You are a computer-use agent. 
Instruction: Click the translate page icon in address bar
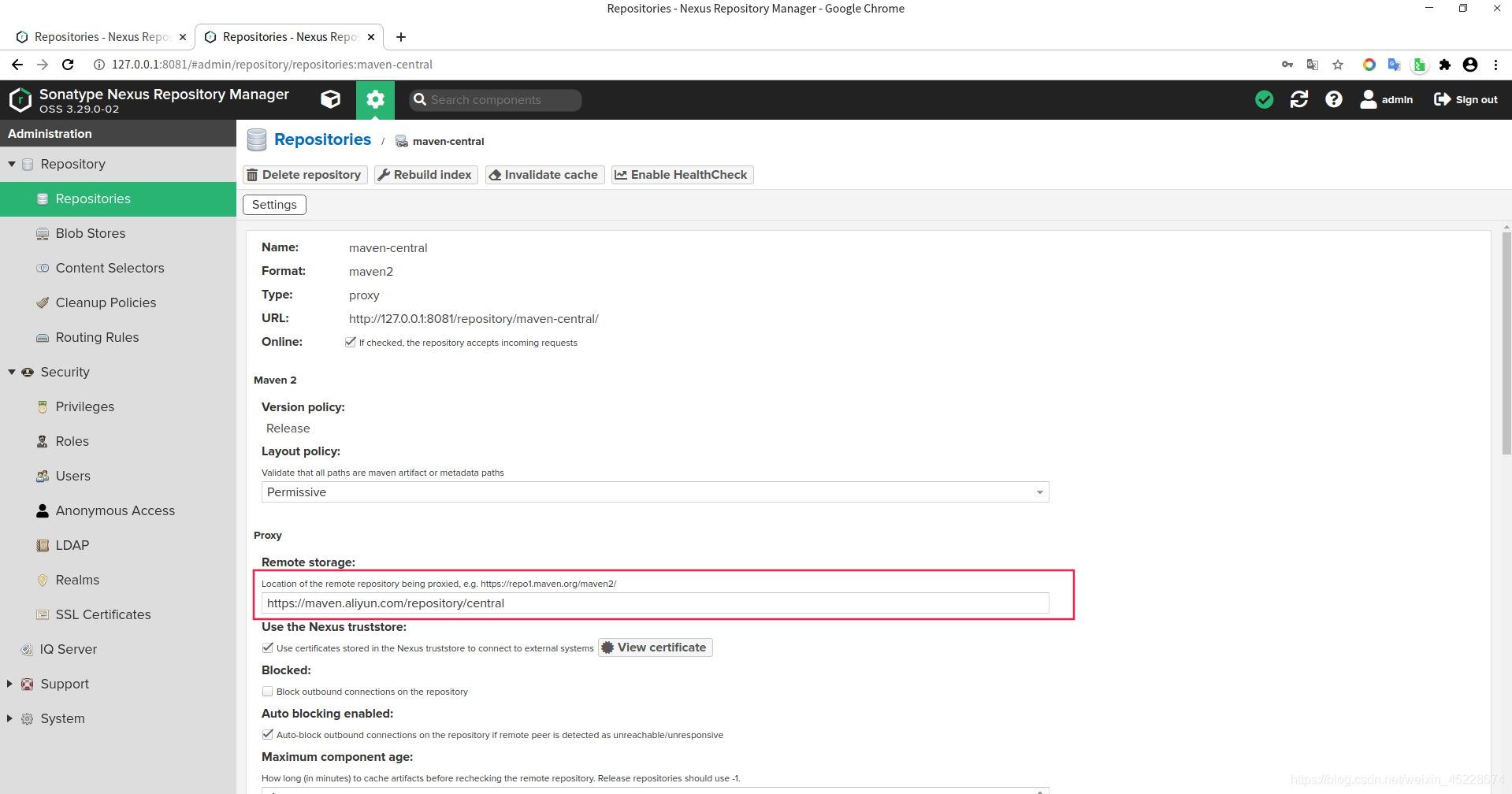(x=1313, y=65)
